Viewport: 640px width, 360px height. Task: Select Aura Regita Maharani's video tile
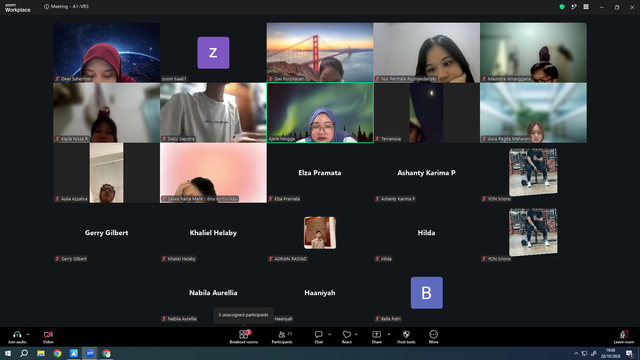[533, 113]
